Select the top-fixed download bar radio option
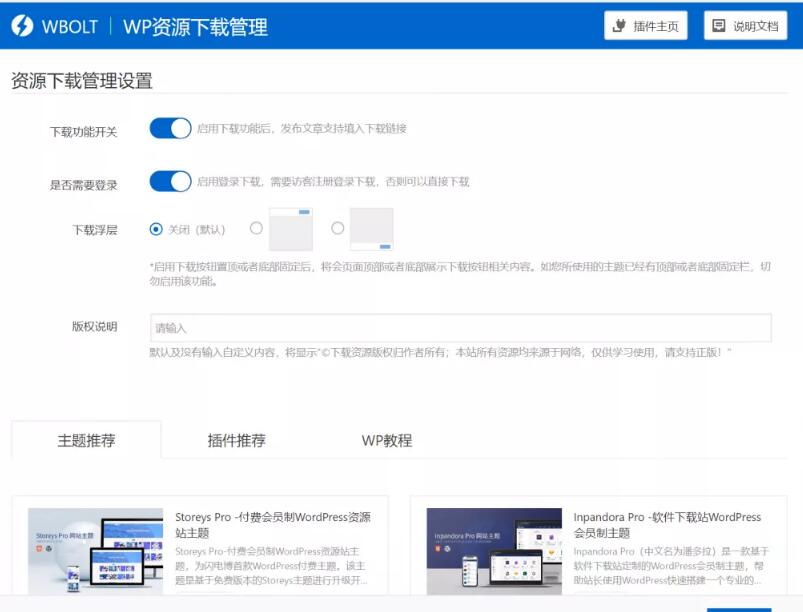 (256, 228)
